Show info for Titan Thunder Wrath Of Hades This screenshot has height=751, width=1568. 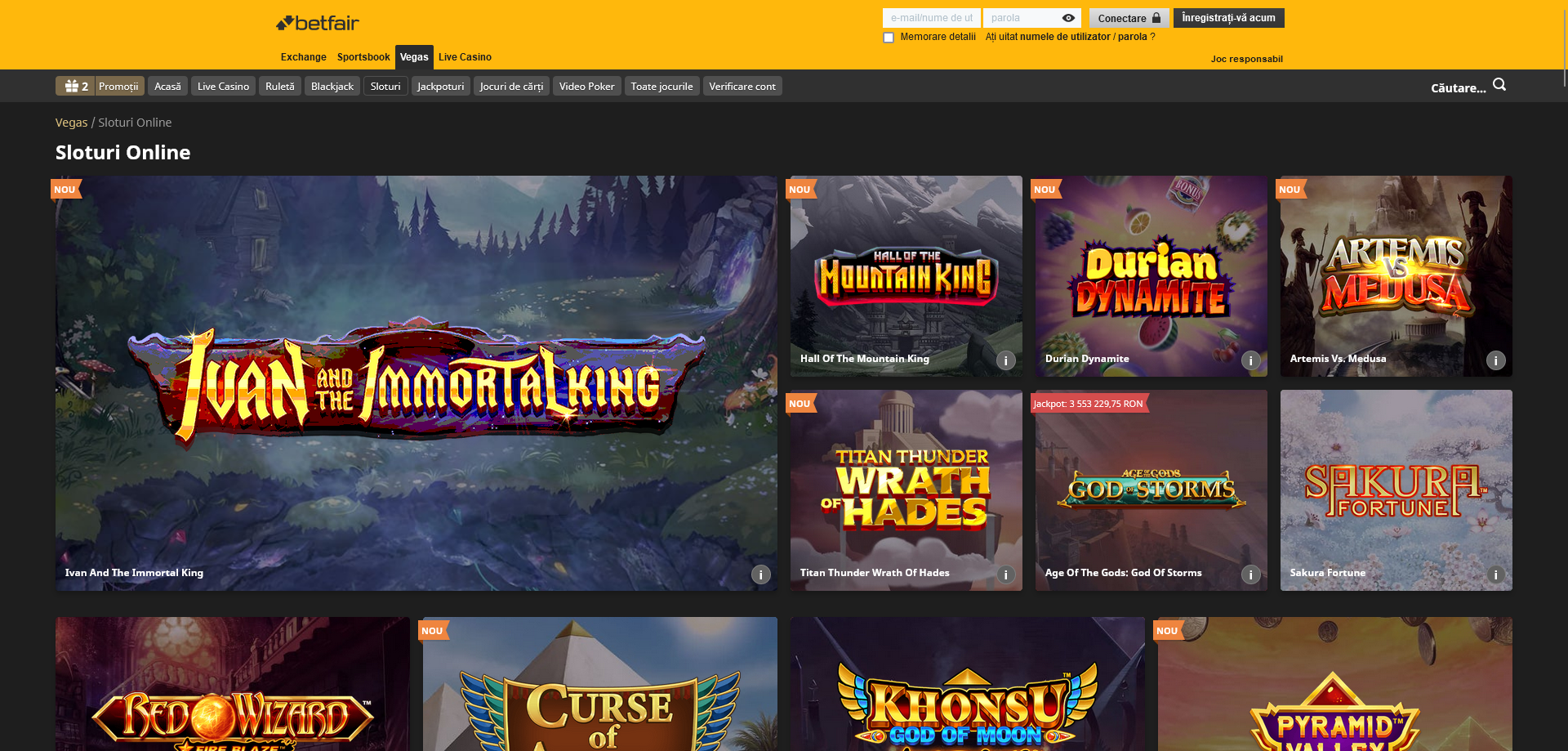click(x=1005, y=574)
